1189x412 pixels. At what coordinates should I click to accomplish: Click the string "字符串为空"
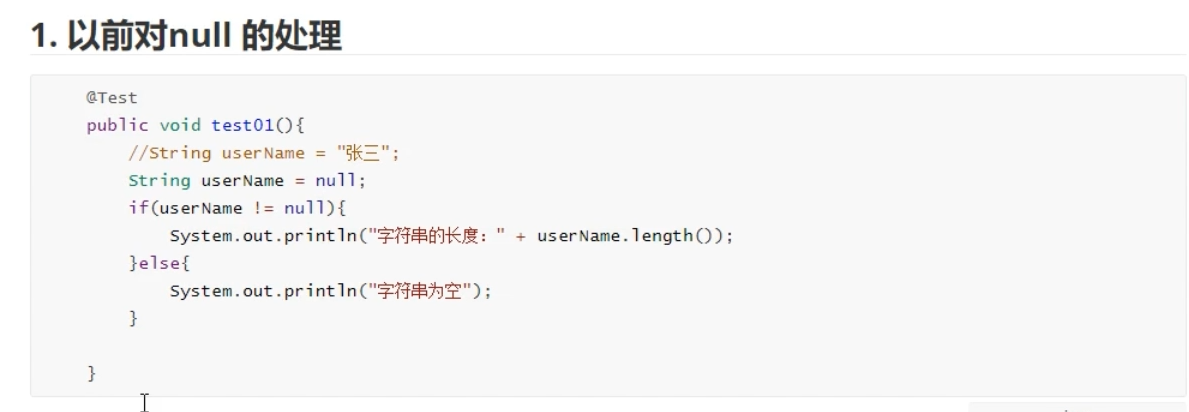point(423,291)
